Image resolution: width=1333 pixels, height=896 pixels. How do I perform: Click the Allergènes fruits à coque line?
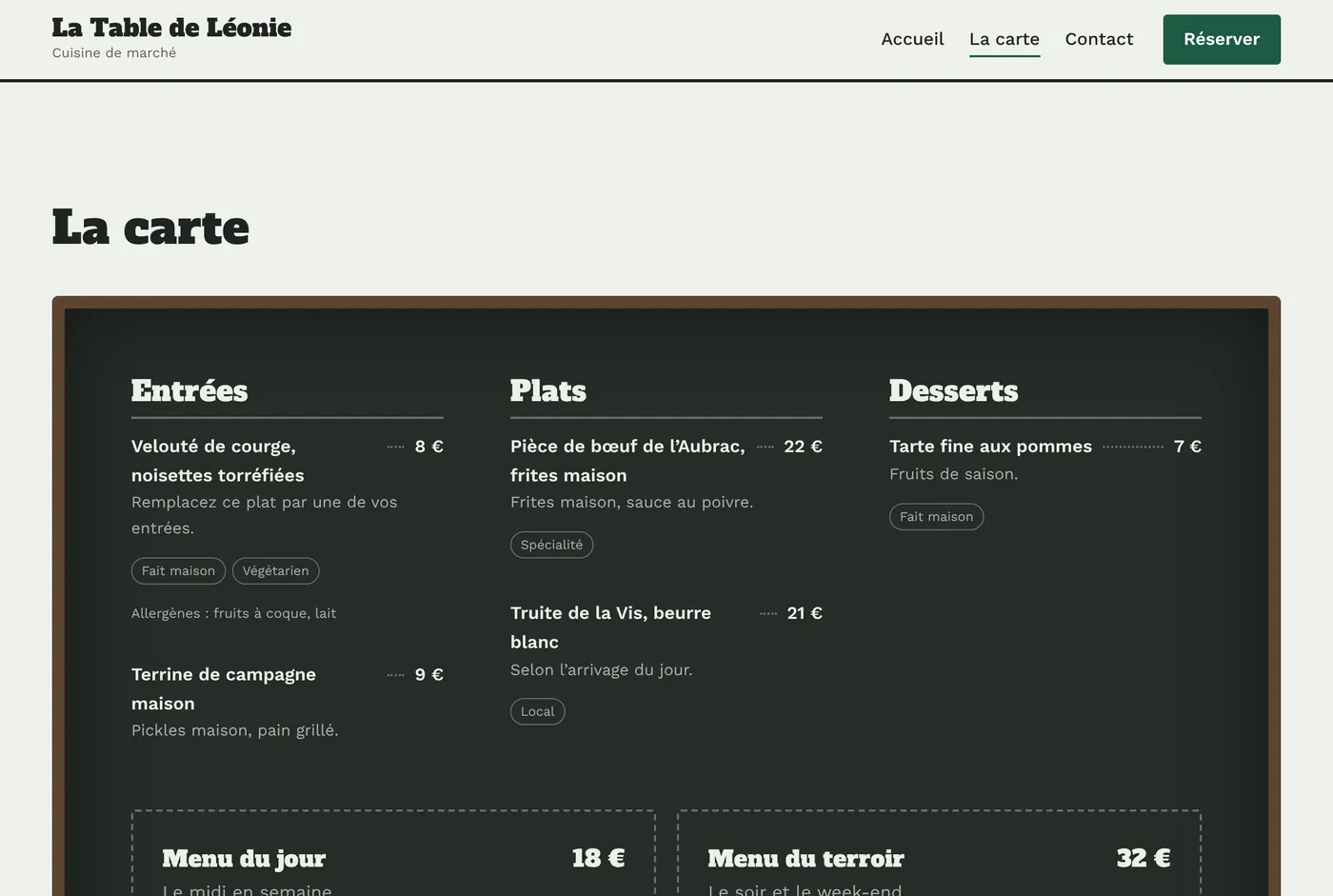click(234, 613)
